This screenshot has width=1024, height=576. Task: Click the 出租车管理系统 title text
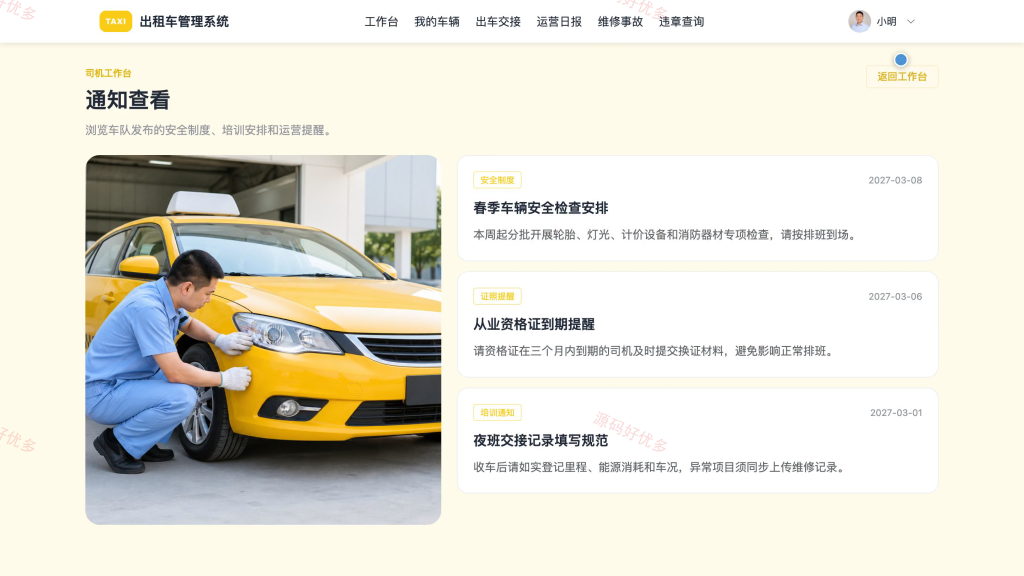tap(184, 22)
